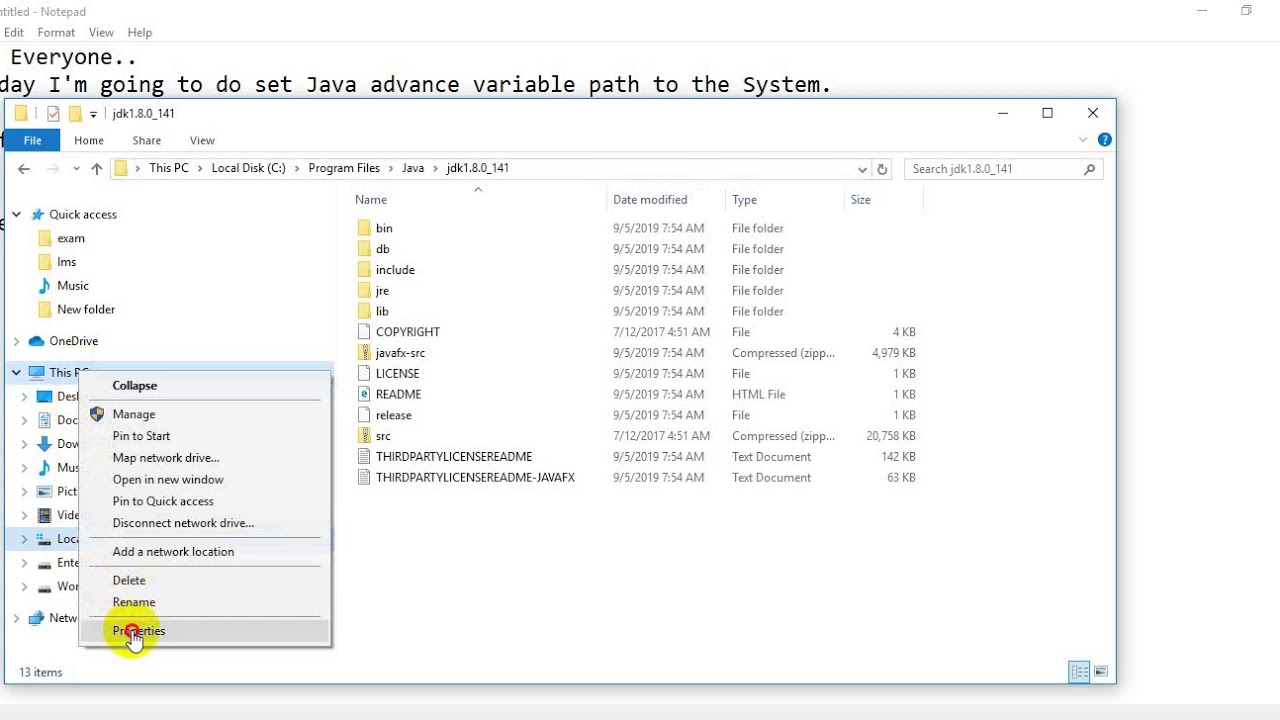1280x720 pixels.
Task: Switch to large icons view layout
Action: 1101,672
